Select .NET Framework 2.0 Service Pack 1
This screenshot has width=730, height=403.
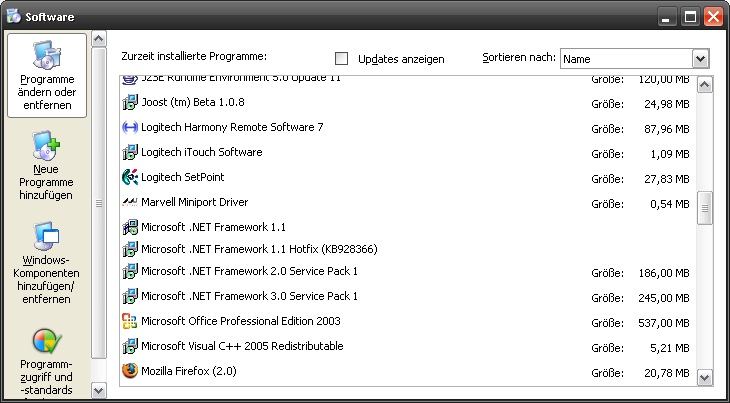tap(250, 271)
